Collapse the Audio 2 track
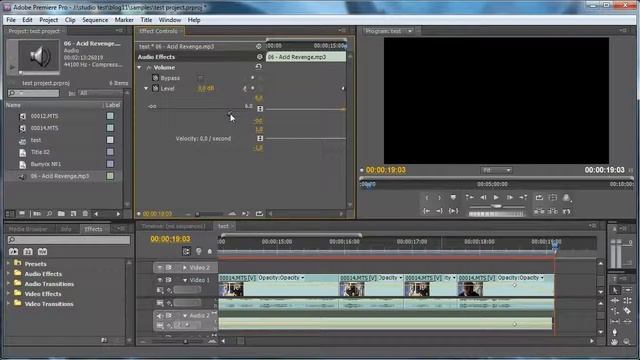This screenshot has width=640, height=360. click(185, 316)
